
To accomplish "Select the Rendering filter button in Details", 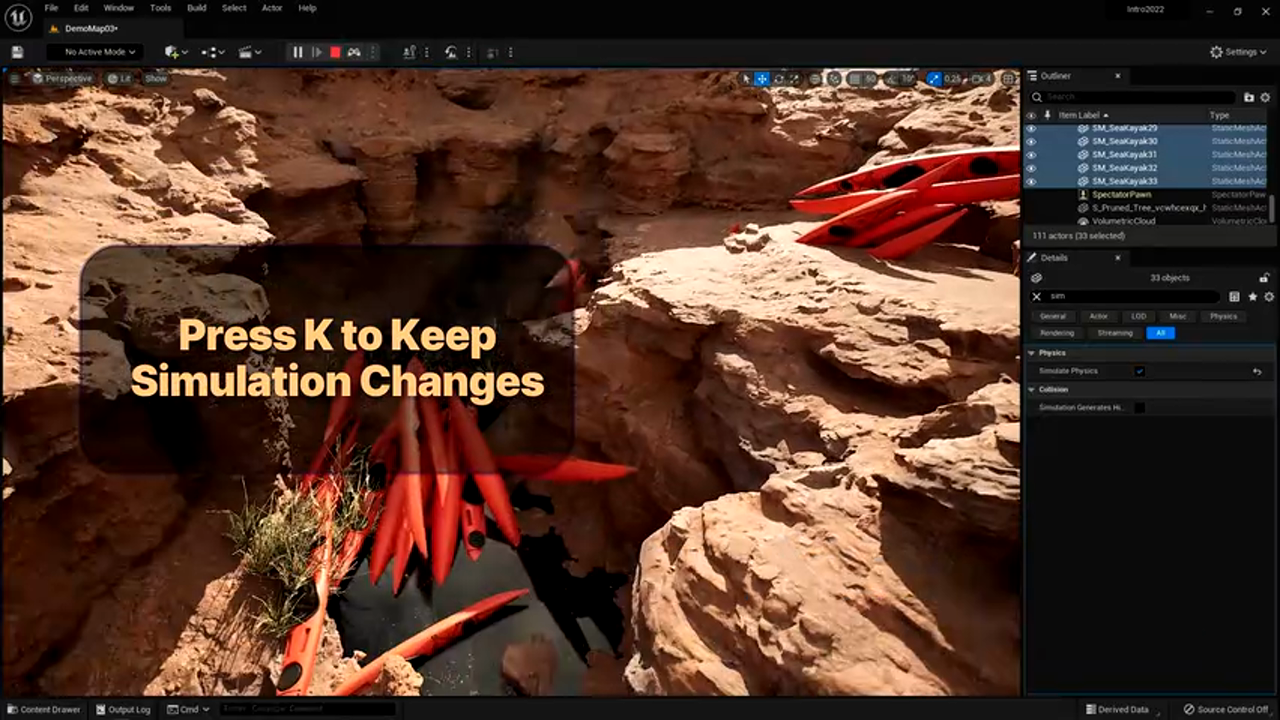I will tap(1057, 333).
